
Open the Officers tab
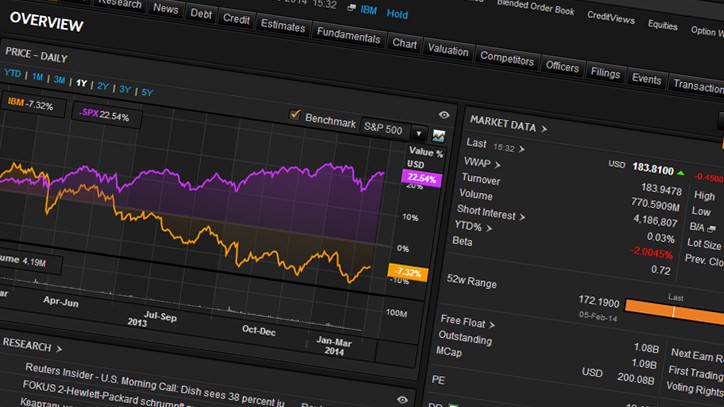[562, 67]
